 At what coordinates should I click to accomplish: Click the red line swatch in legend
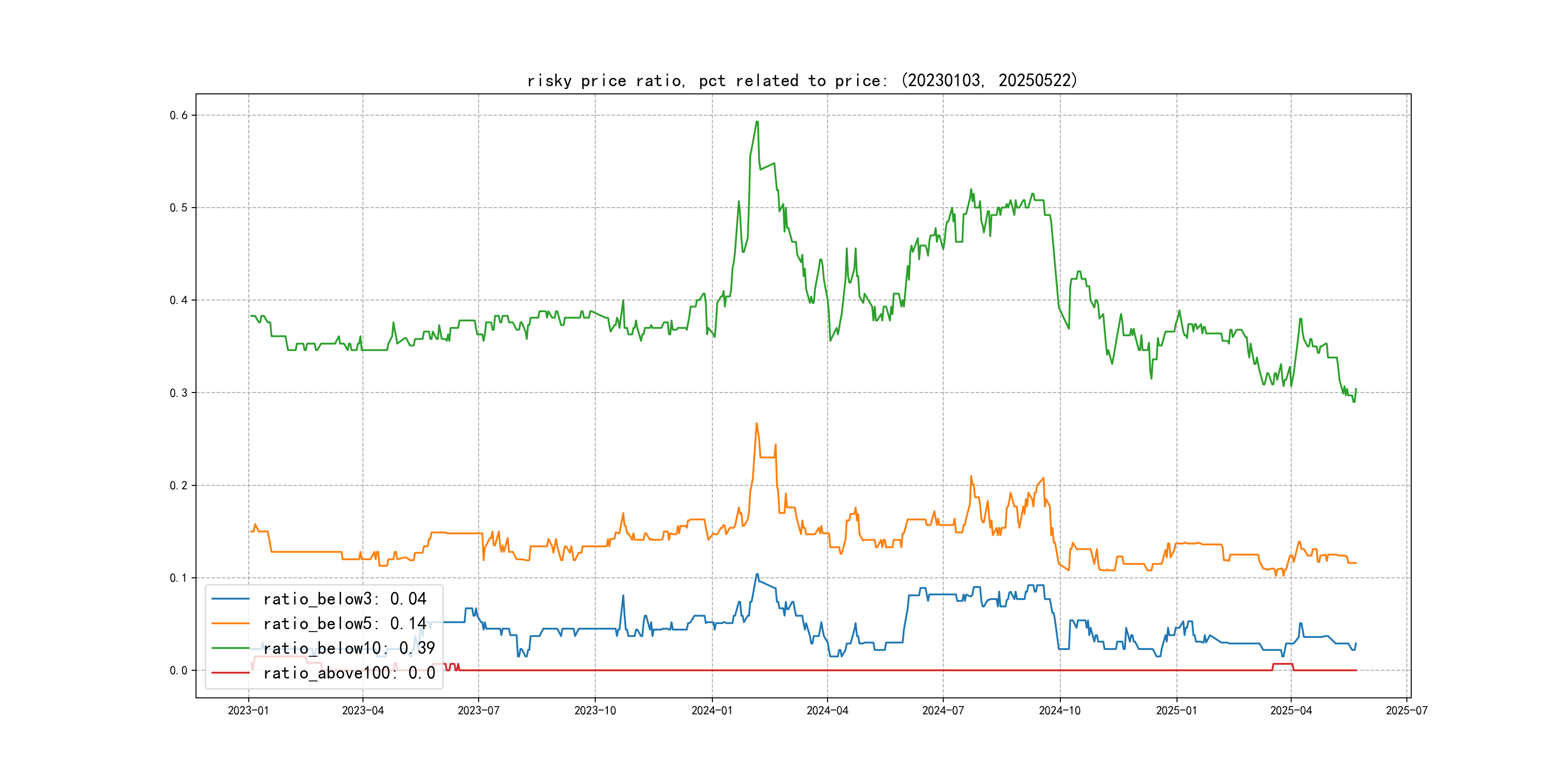coord(231,673)
